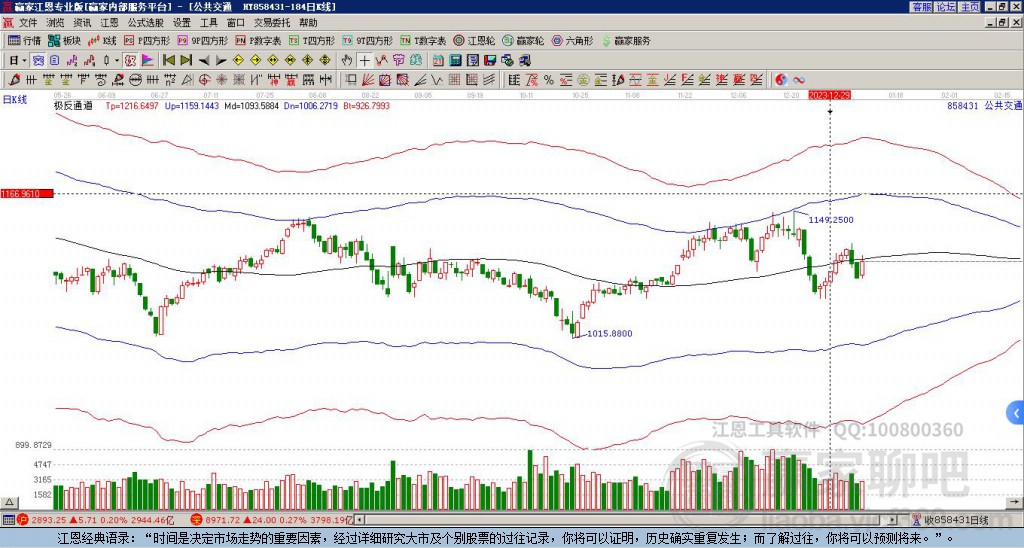Viewport: 1024px width, 548px height.
Task: Open the 主页 homepage link
Action: 970,7
